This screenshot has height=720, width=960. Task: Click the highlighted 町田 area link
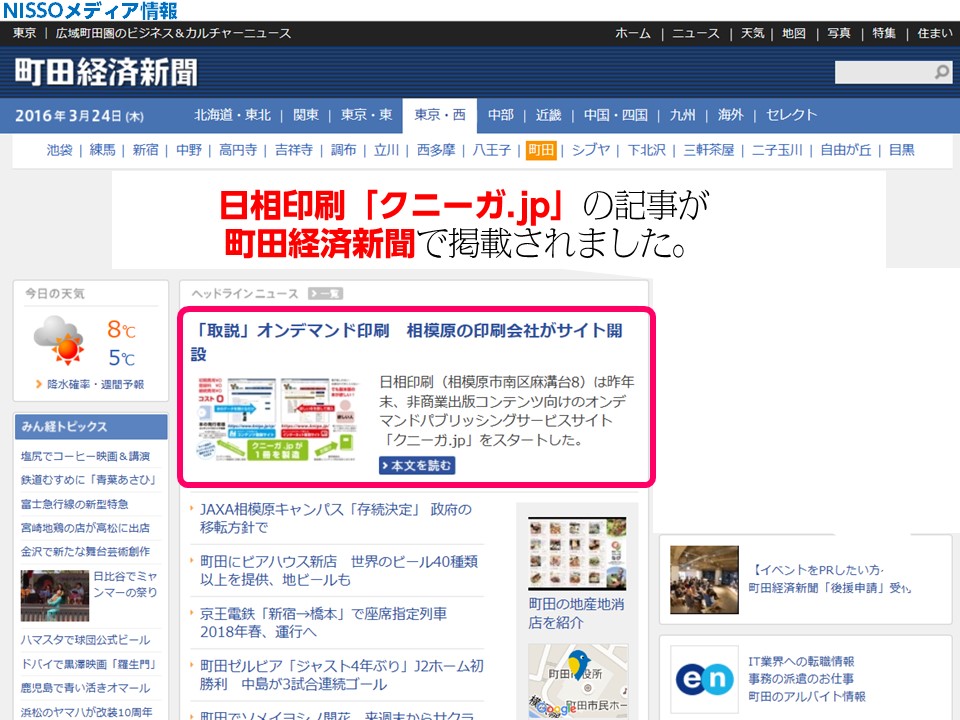[541, 150]
